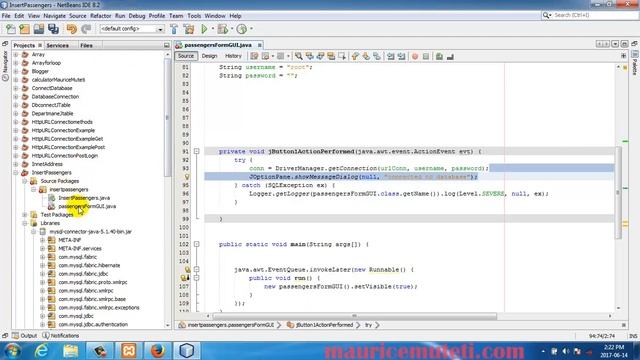This screenshot has height=360, width=640.
Task: Open the Tools menu
Action: (194, 16)
